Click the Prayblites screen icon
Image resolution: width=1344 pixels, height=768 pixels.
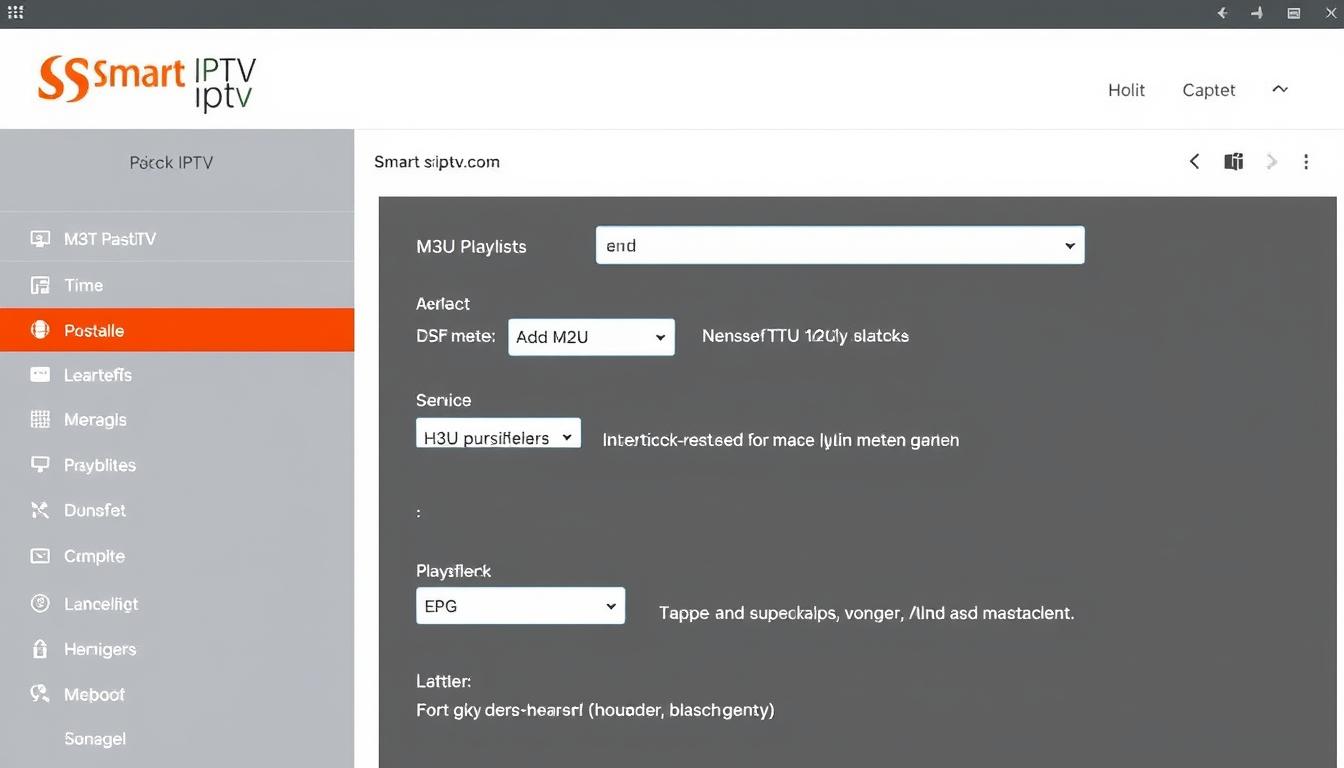click(x=40, y=464)
